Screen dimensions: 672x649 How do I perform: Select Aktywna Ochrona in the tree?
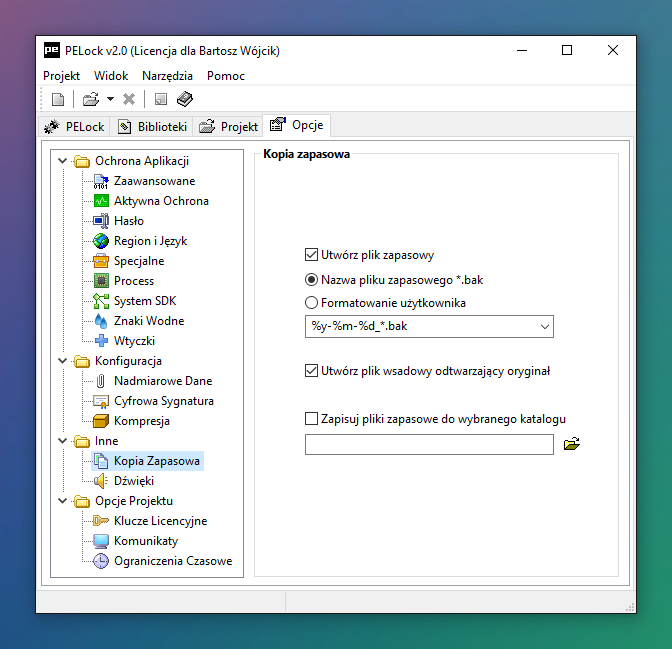click(160, 201)
